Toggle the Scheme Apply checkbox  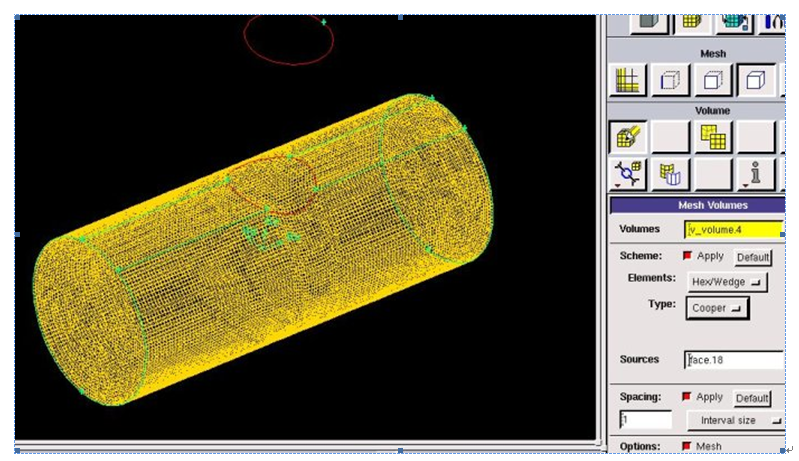point(687,256)
